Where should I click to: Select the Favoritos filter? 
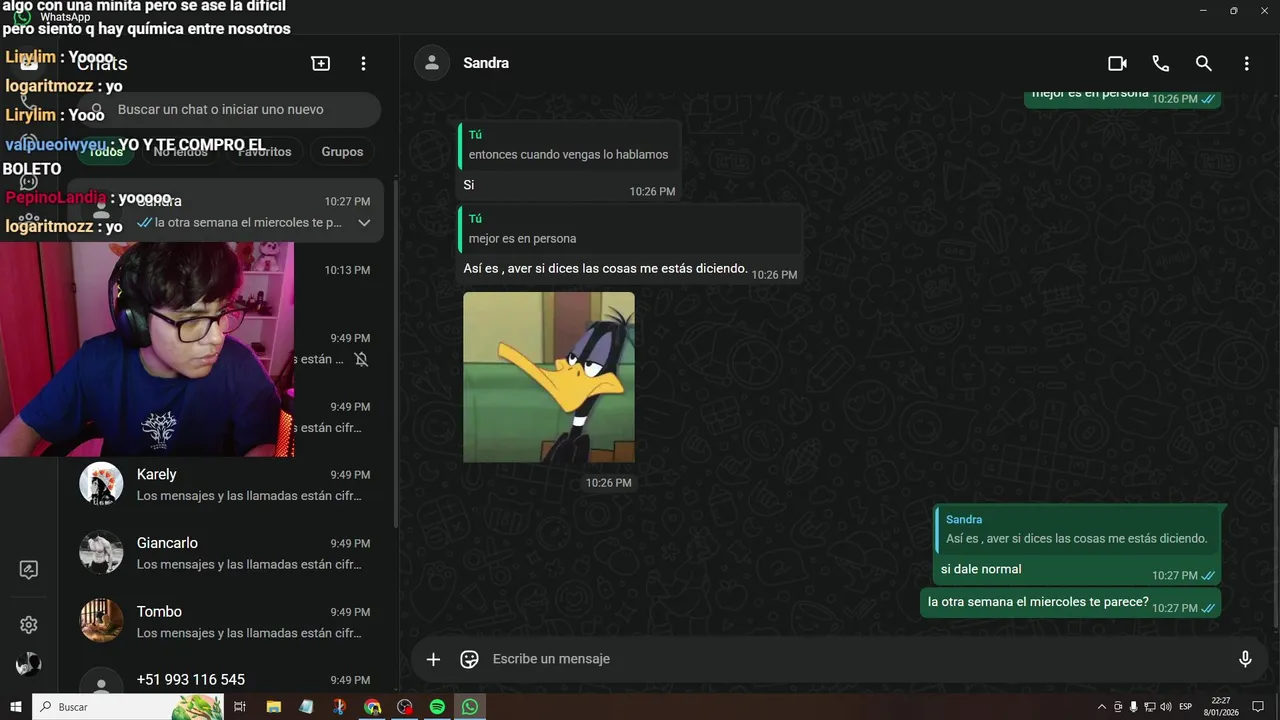[x=264, y=152]
